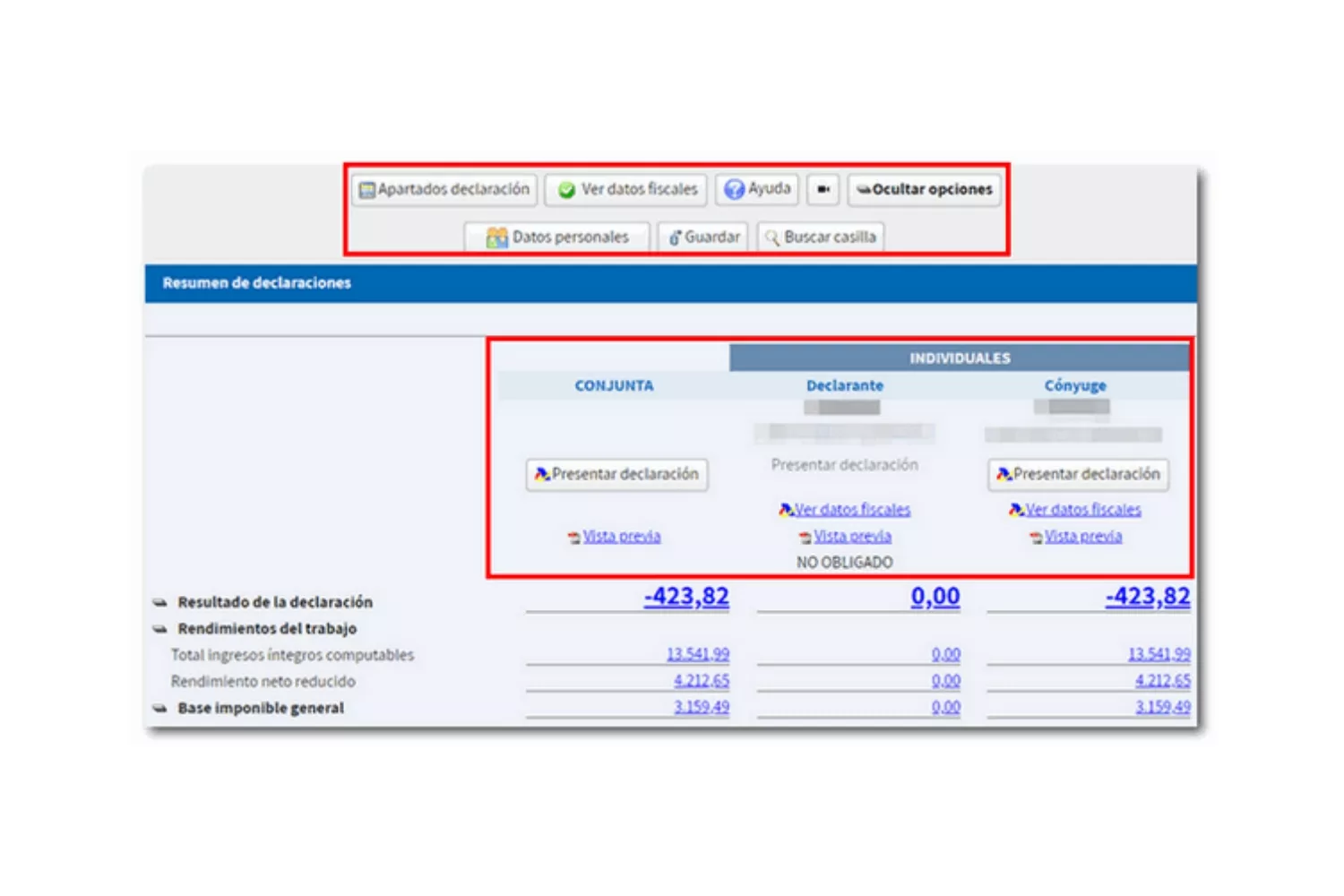Open Cónyuge's Ver datos fiscales link
1344x896 pixels.
(x=1082, y=510)
